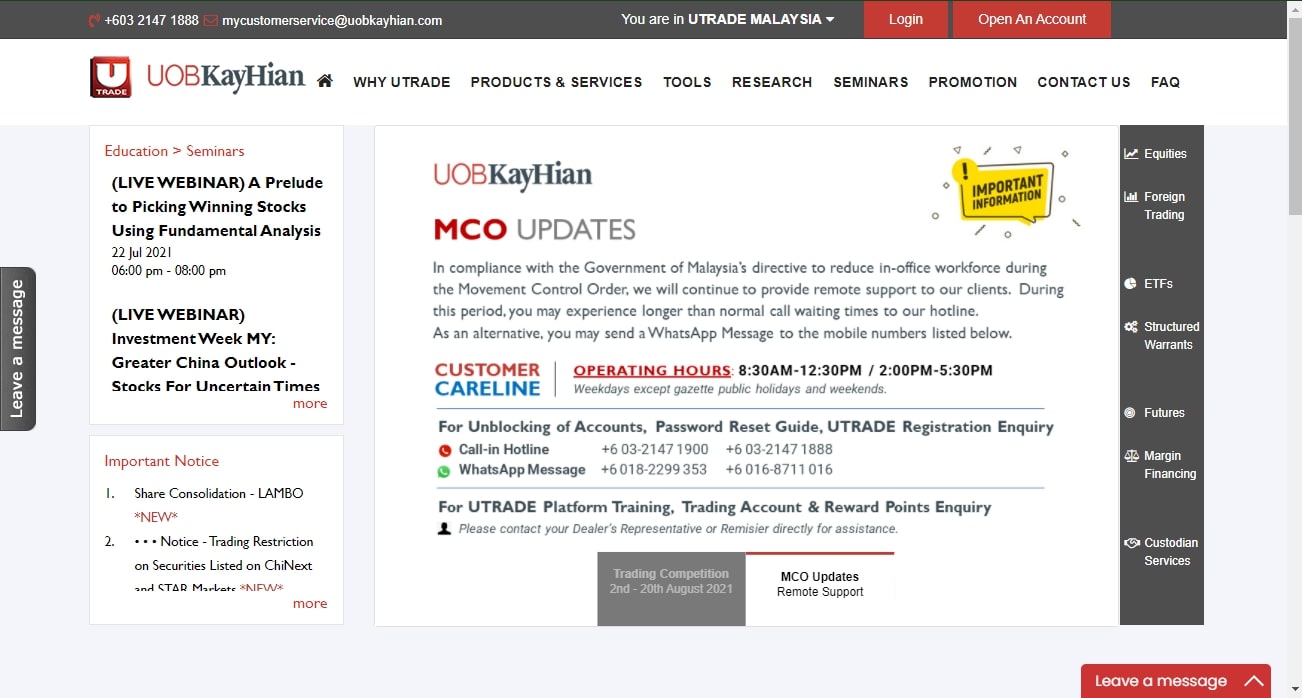The width and height of the screenshot is (1302, 698).
Task: Click the WhatsApp number +6 016-8711 016
Action: (779, 470)
